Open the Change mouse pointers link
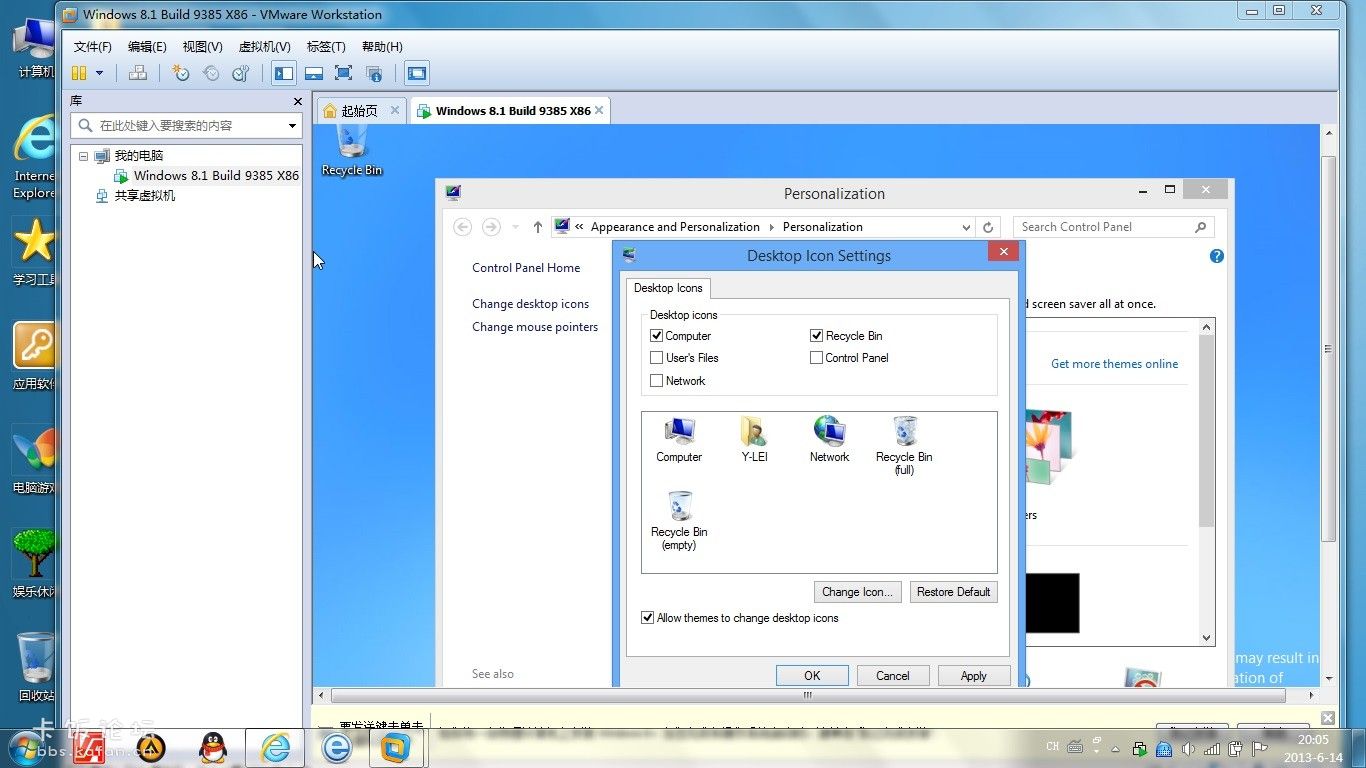Screen dimensions: 1366x768 click(535, 327)
